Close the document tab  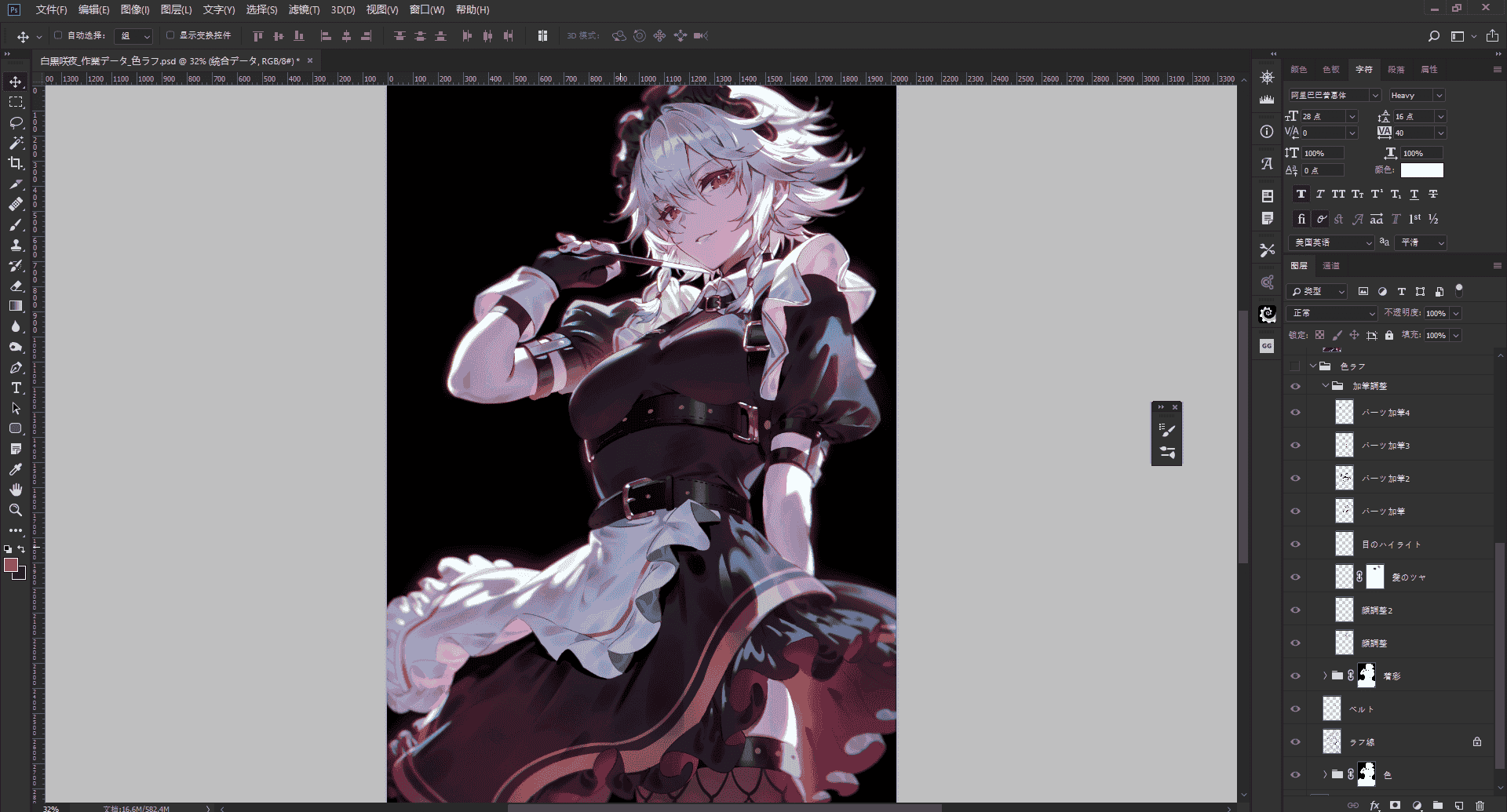click(310, 60)
